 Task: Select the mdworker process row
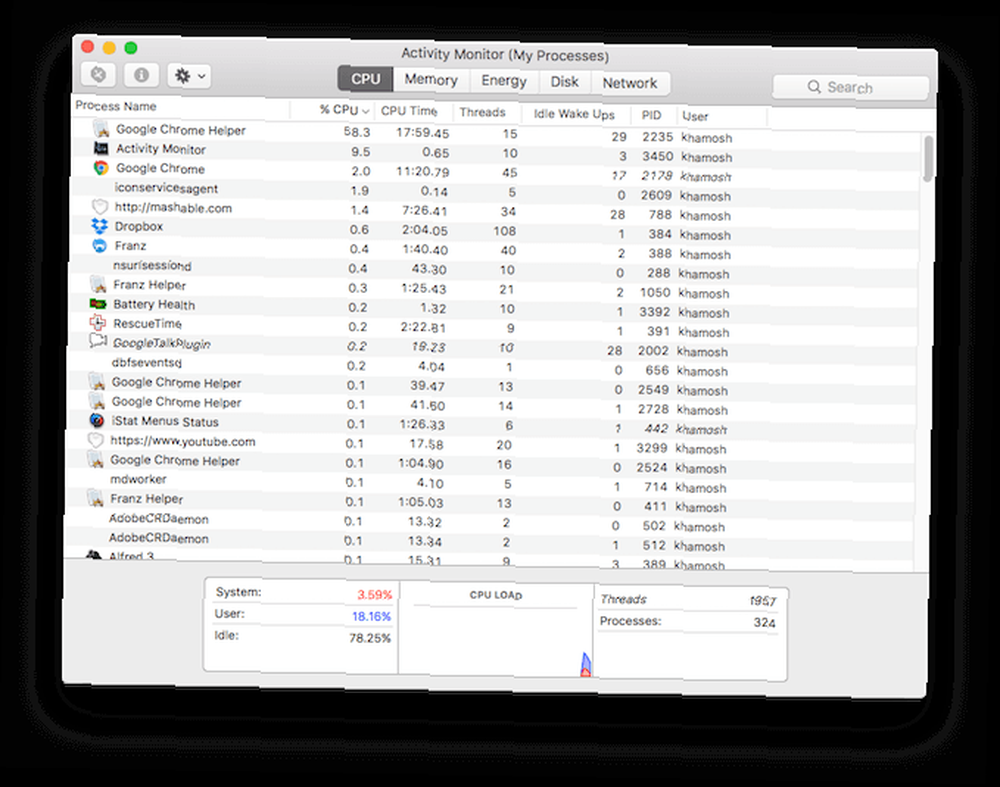pyautogui.click(x=490, y=482)
